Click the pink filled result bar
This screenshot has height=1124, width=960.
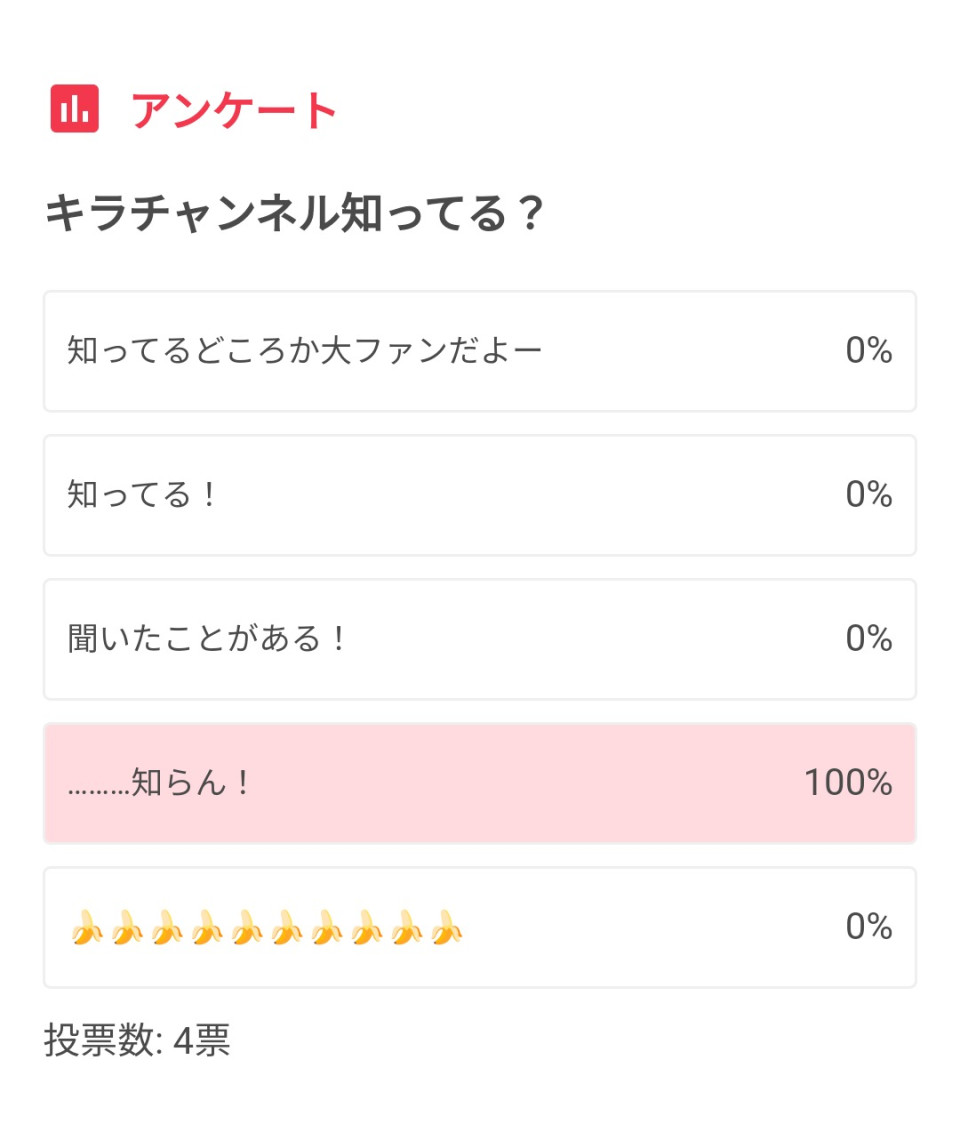pyautogui.click(x=480, y=784)
